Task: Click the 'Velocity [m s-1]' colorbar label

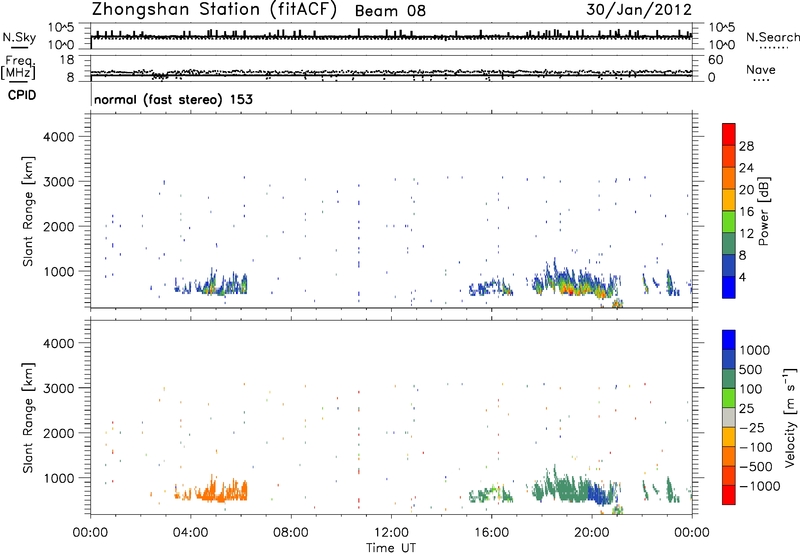Action: 790,417
